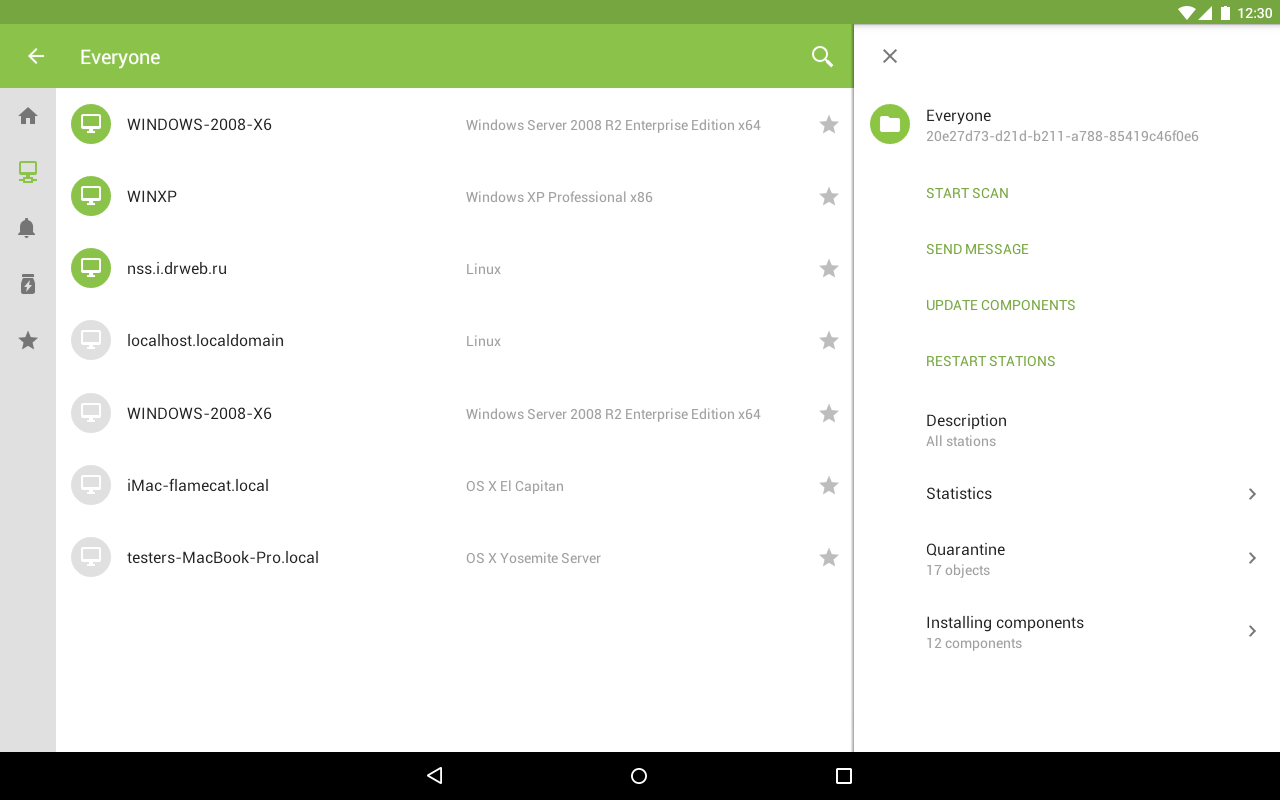Close the Everyone details panel with X
The image size is (1280, 800).
point(890,56)
